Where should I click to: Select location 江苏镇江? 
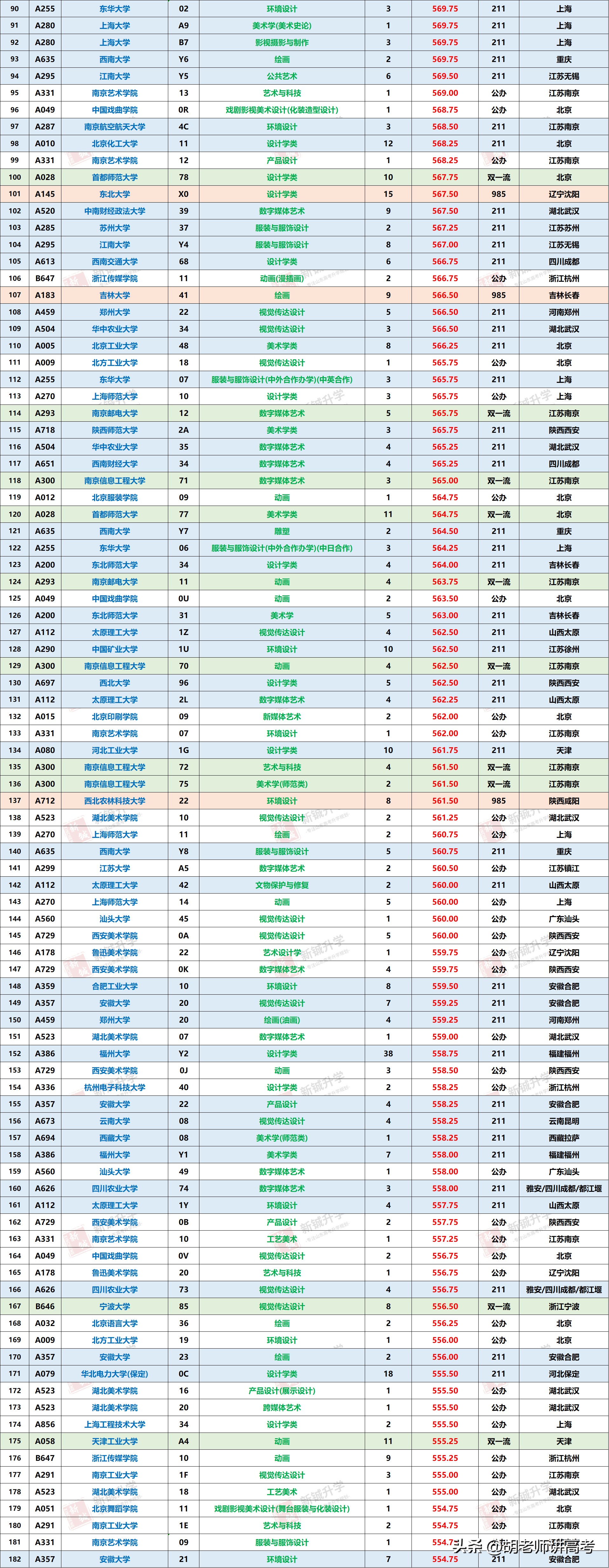click(564, 868)
